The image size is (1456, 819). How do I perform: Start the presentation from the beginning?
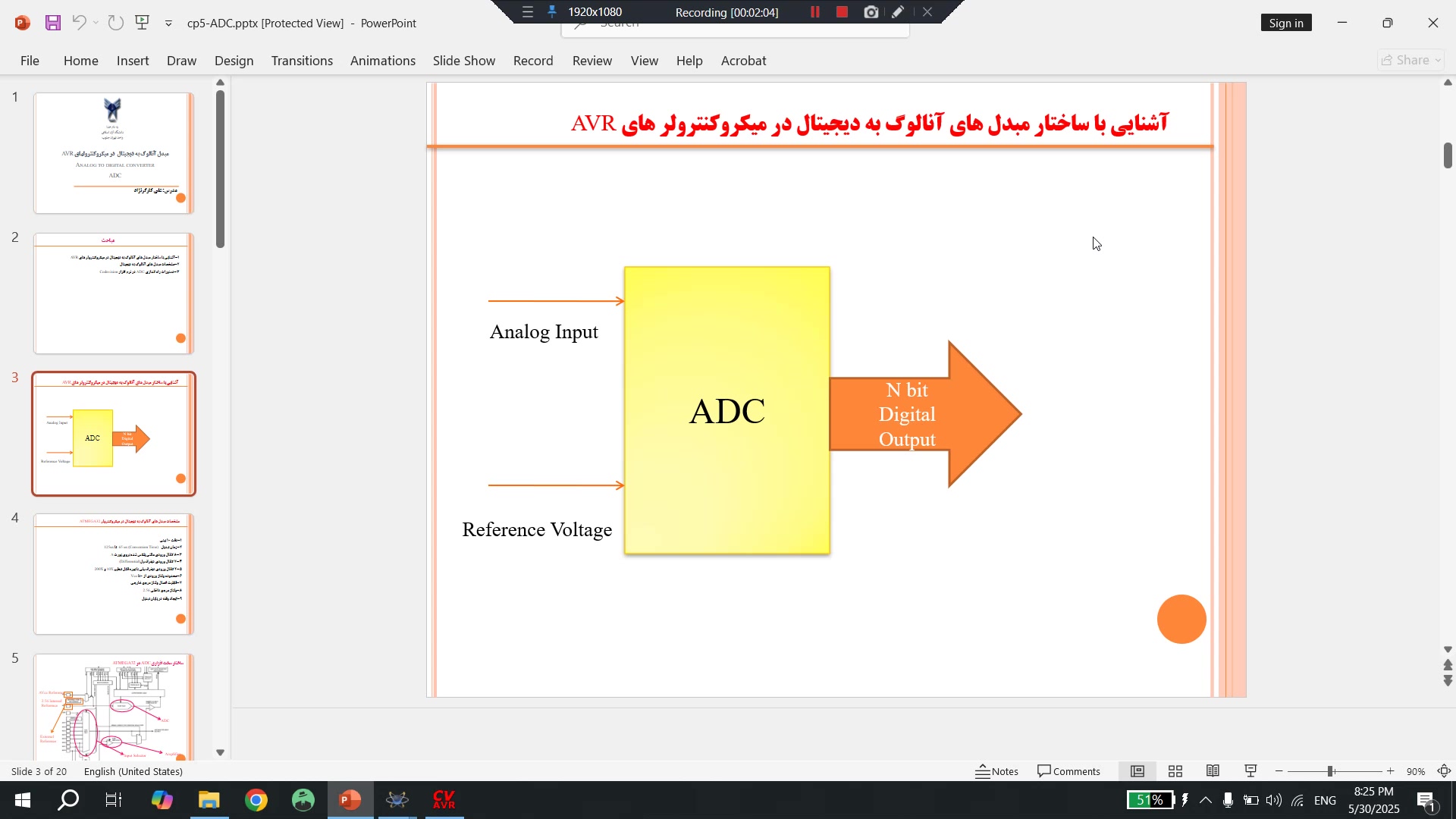coord(142,23)
